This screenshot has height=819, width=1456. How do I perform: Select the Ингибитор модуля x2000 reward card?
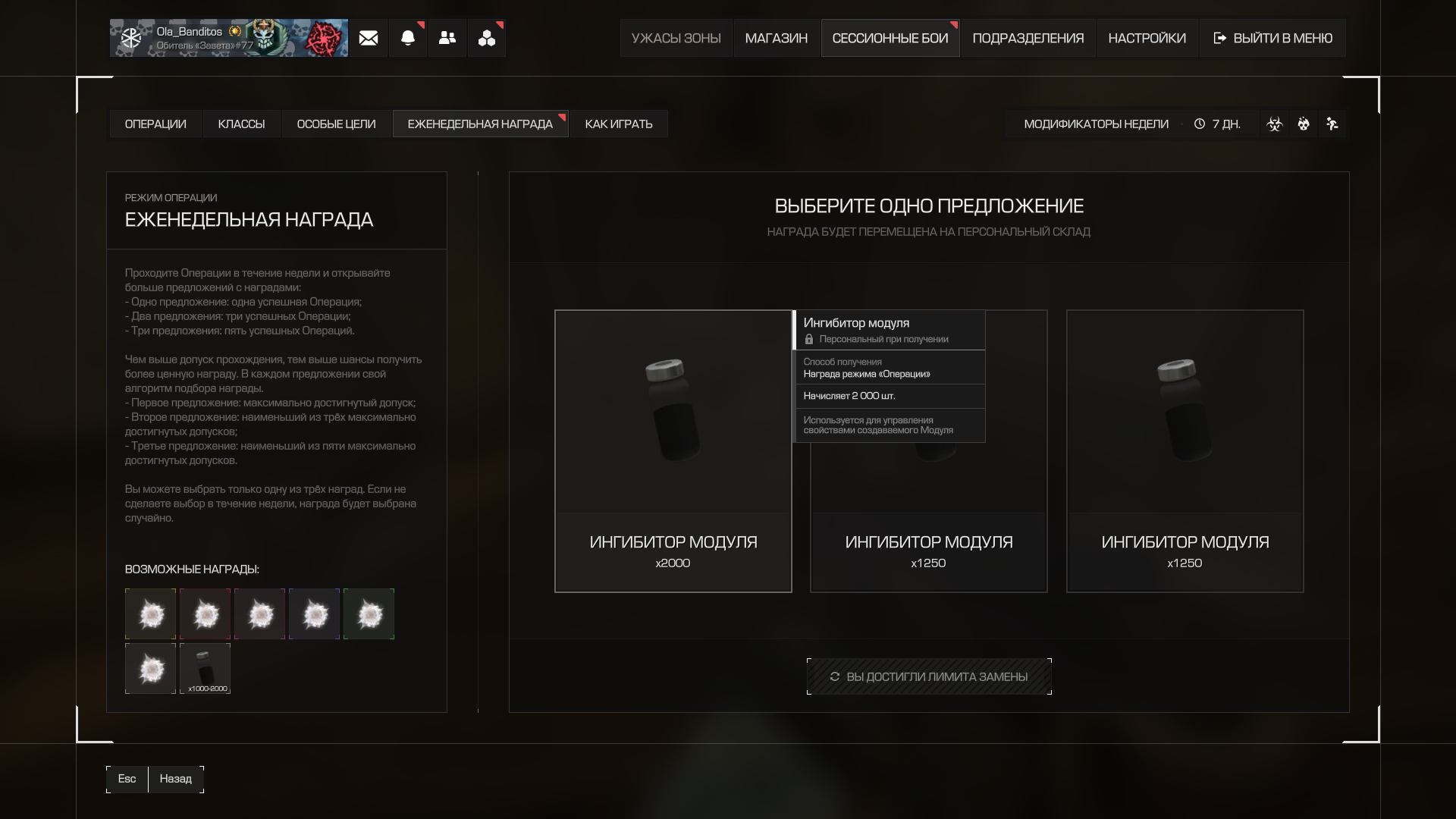pos(673,451)
